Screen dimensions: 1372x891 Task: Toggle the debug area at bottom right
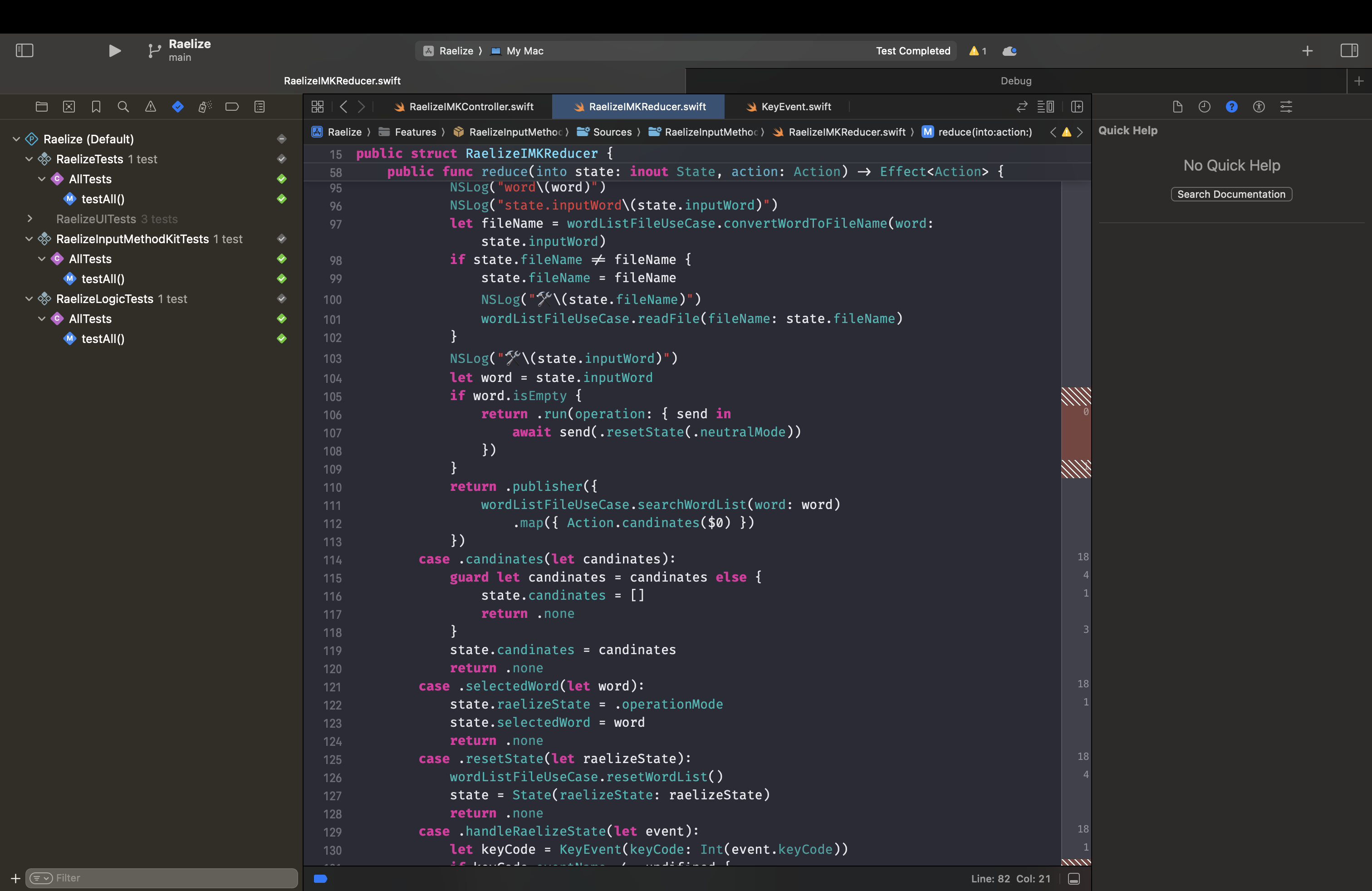coord(1074,878)
